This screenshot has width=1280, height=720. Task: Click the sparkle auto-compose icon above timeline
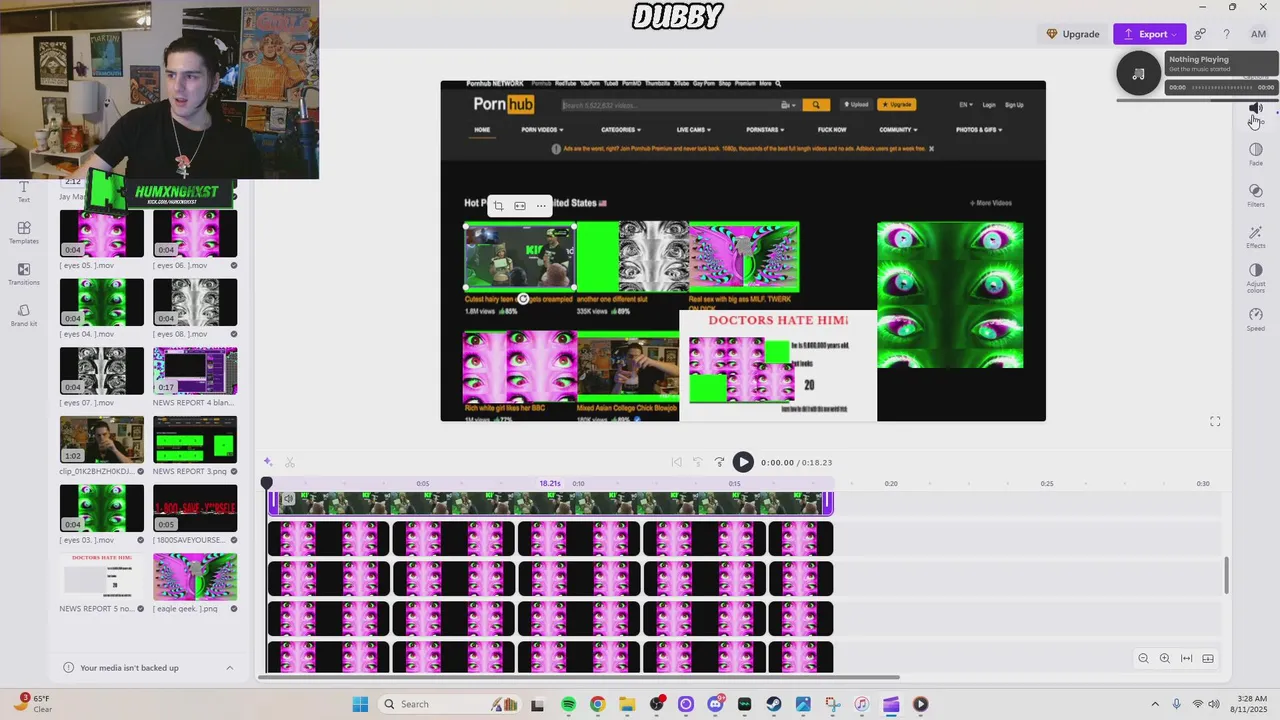[268, 462]
